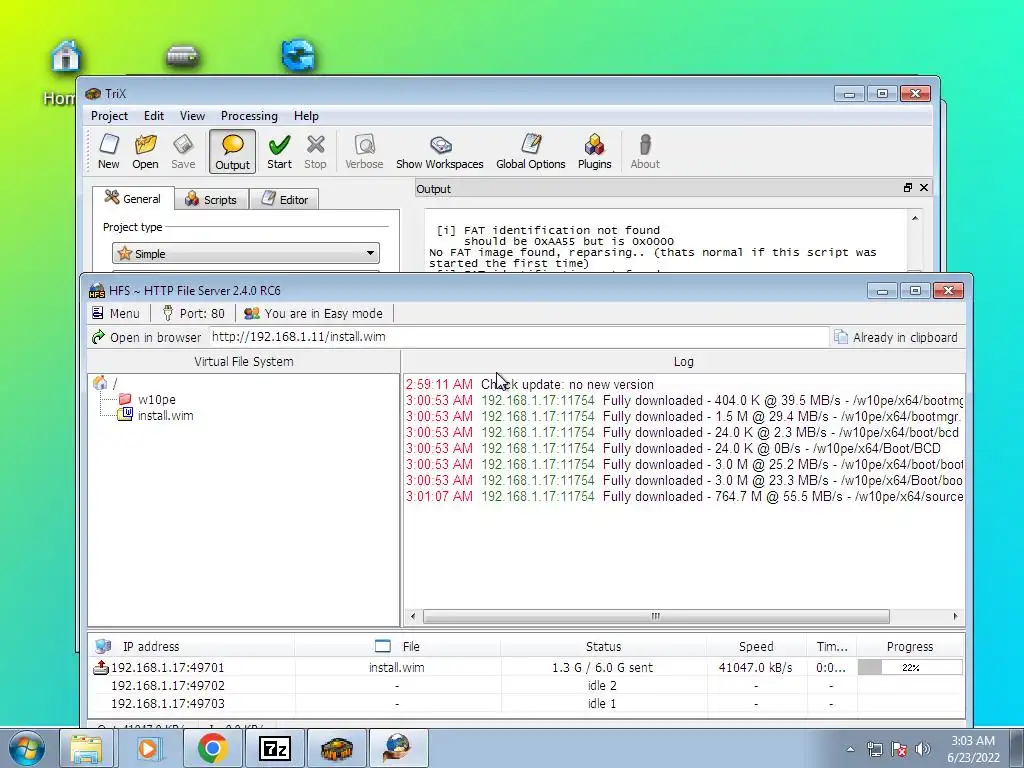The width and height of the screenshot is (1024, 768).
Task: Click Show Workspaces in TriX toolbar
Action: click(x=440, y=152)
